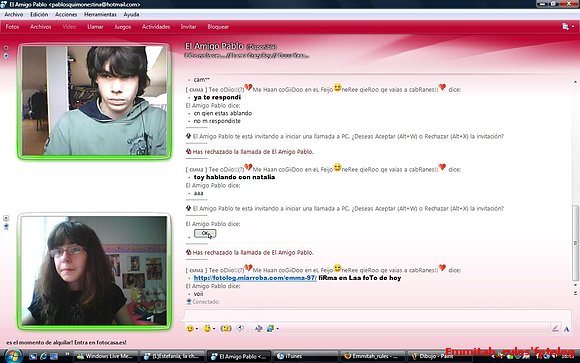Open the fotocasa.es ad text at the bottom
580x363 pixels.
66,343
